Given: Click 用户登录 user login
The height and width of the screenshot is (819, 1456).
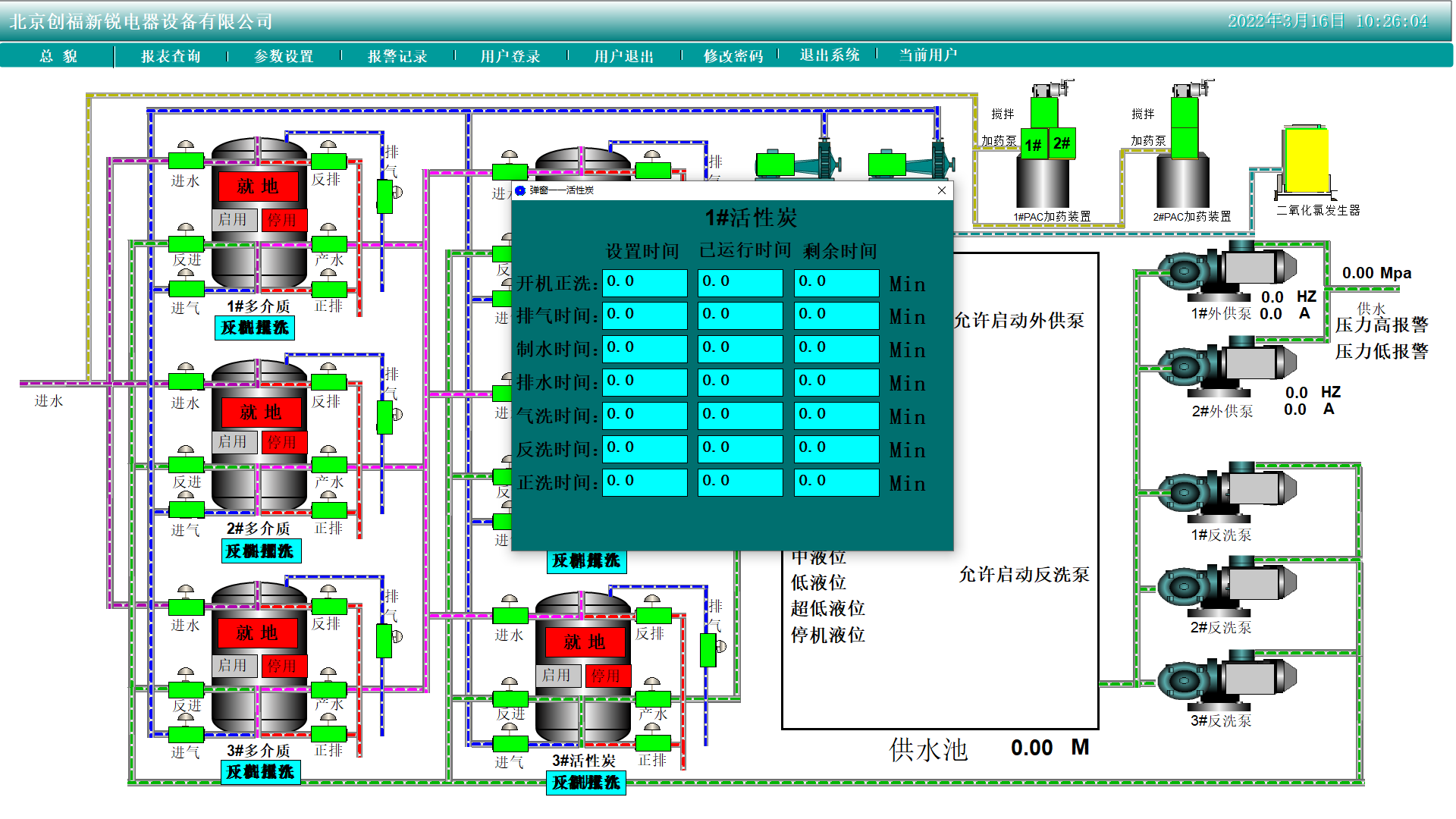Looking at the screenshot, I should click(x=510, y=56).
